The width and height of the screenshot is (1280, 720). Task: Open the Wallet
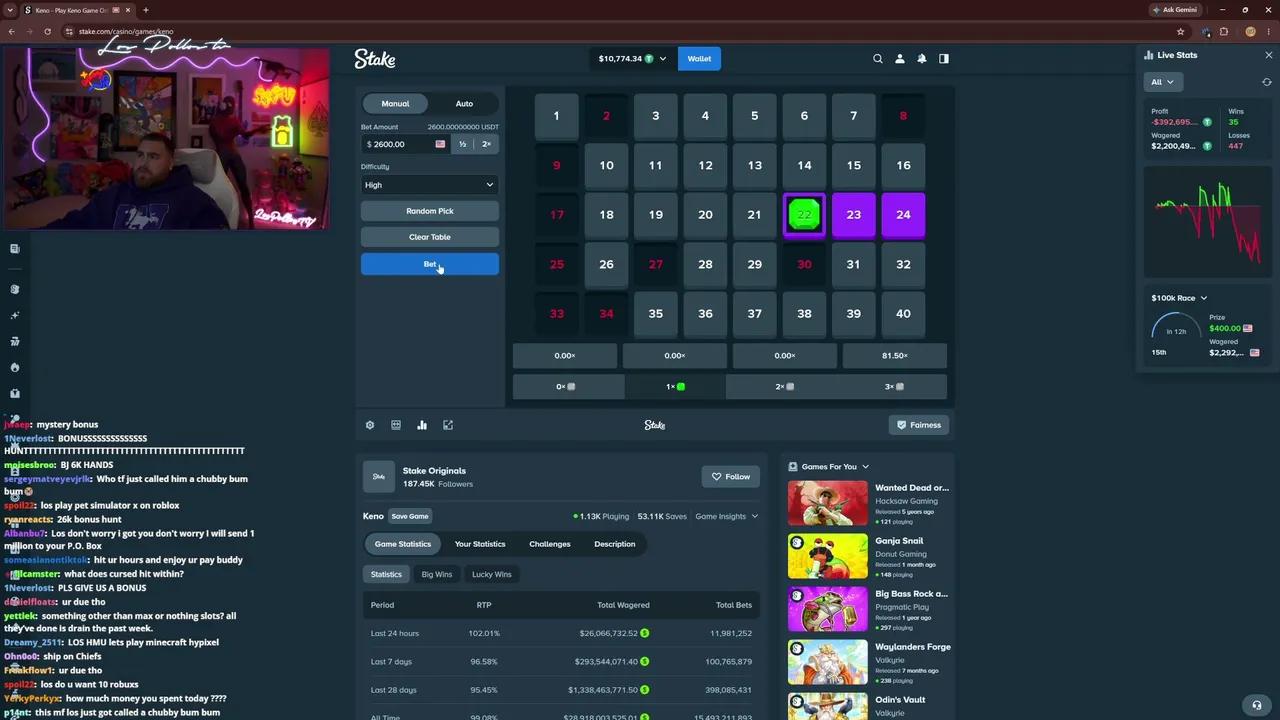pyautogui.click(x=700, y=59)
